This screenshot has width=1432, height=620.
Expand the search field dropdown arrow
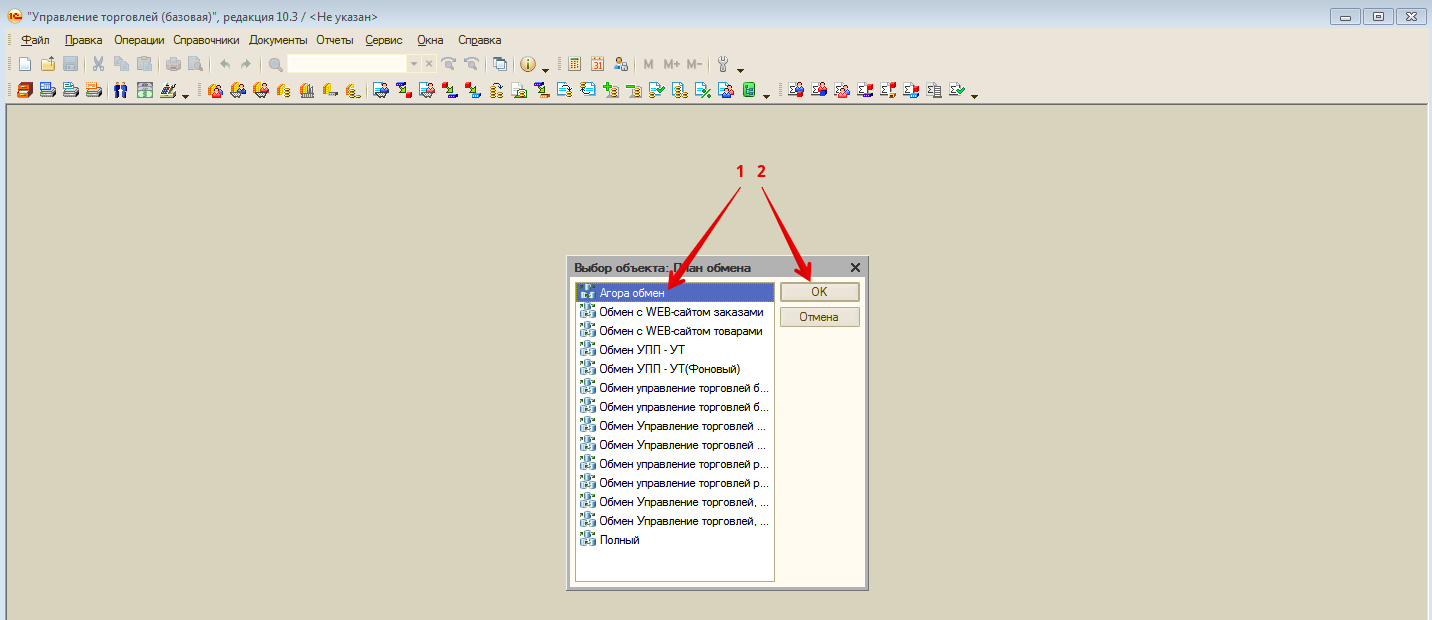[414, 64]
